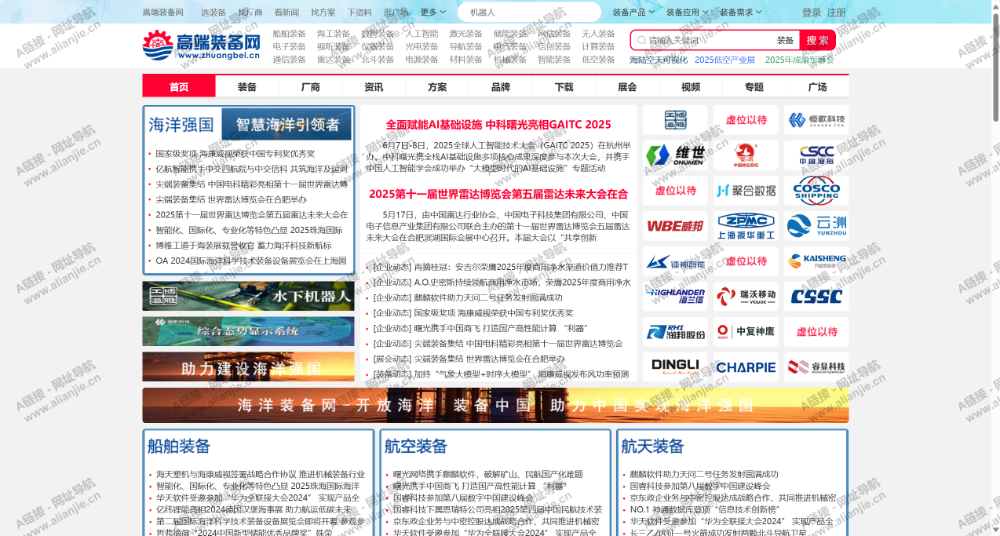Switch to the 方案 tab
The image size is (1000, 536).
click(x=438, y=87)
